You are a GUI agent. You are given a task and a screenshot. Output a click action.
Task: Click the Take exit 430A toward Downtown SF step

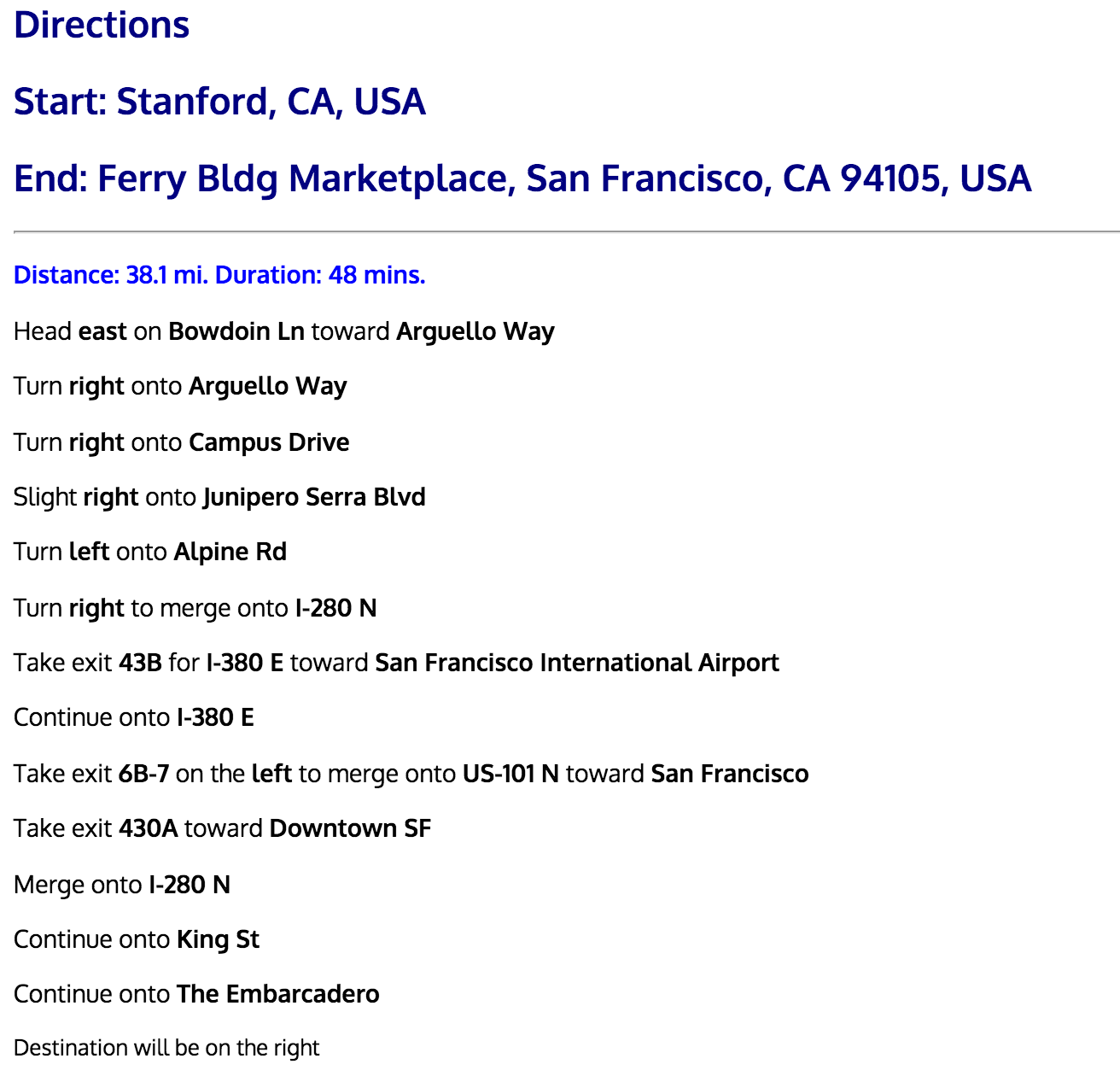coord(223,828)
